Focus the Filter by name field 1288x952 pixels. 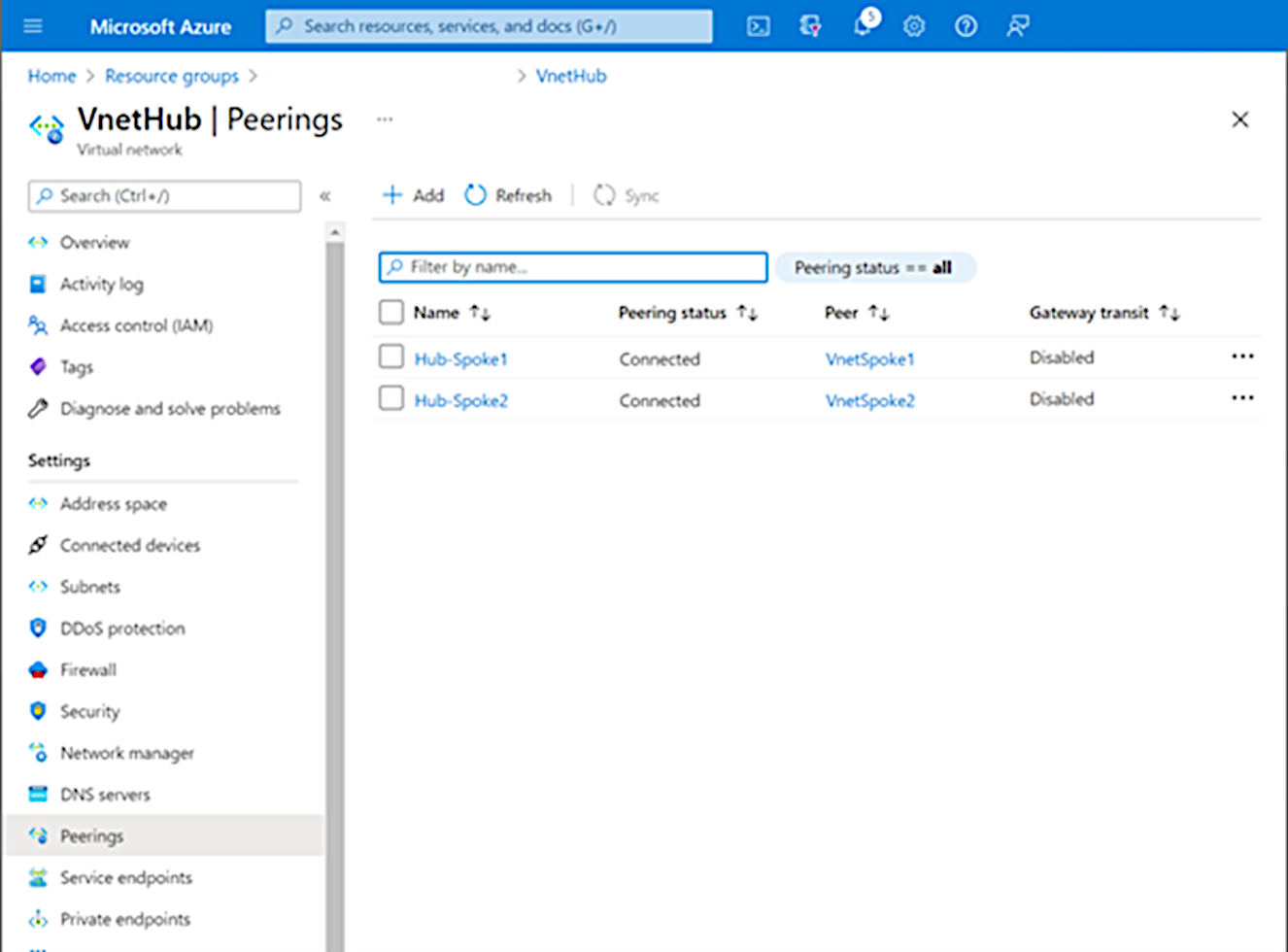tap(573, 267)
